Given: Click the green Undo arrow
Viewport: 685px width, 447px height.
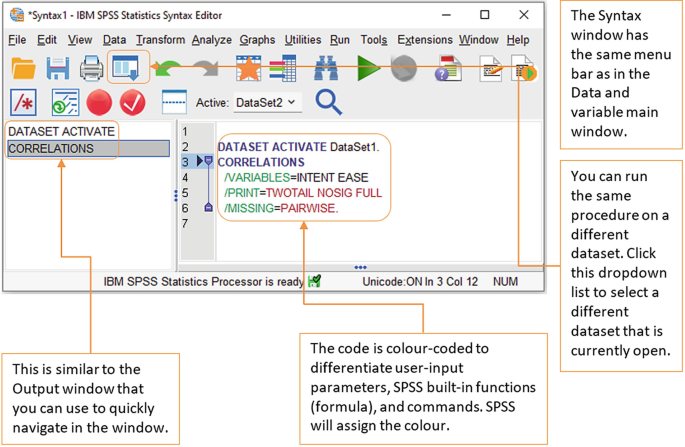Looking at the screenshot, I should (x=168, y=68).
